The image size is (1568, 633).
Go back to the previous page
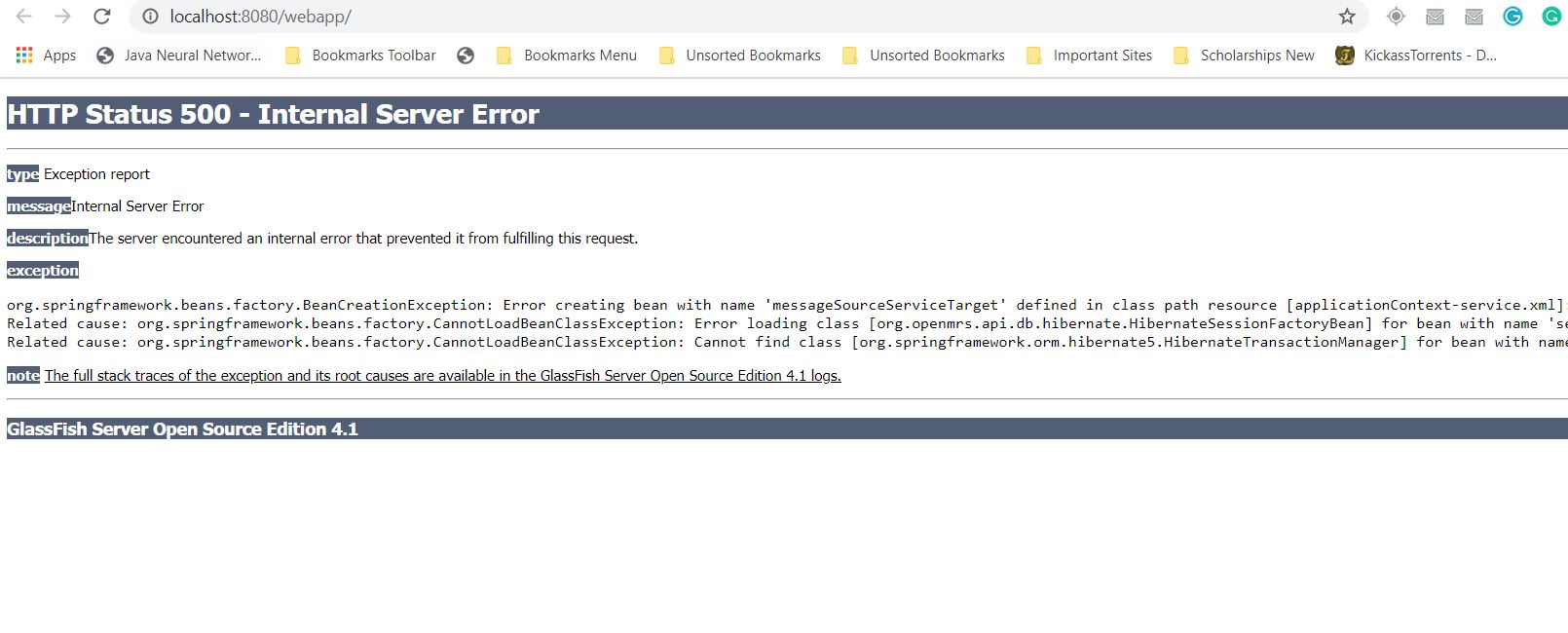click(24, 17)
